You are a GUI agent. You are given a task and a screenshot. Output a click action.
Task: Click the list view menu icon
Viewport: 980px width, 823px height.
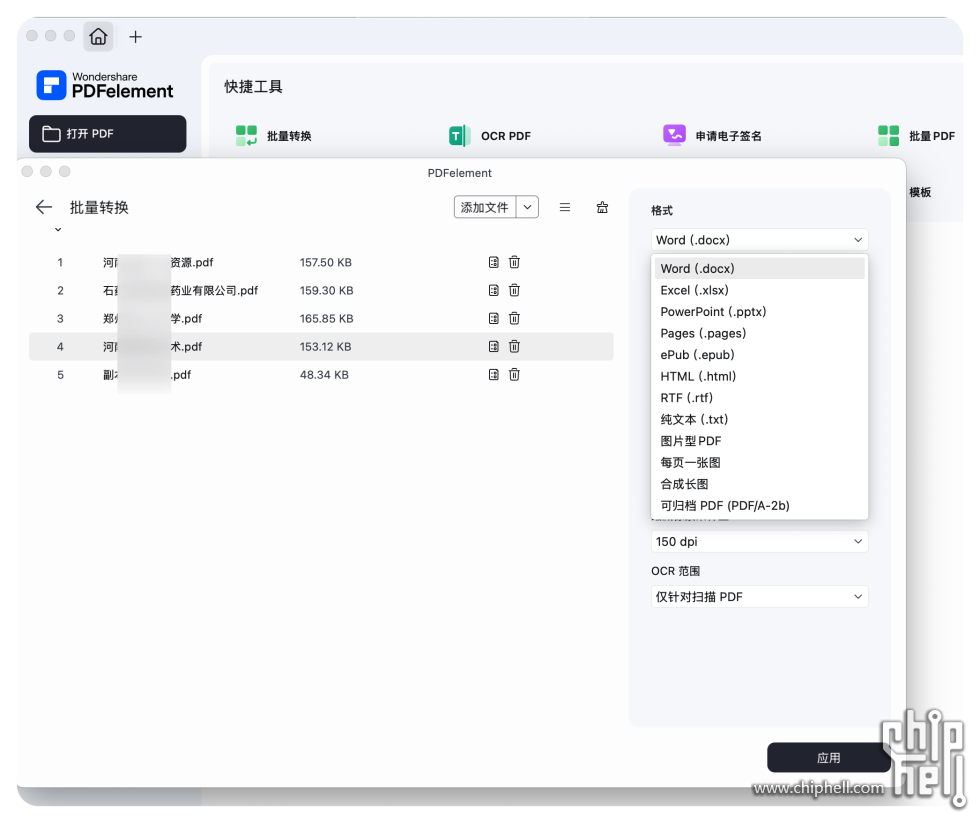[x=565, y=207]
